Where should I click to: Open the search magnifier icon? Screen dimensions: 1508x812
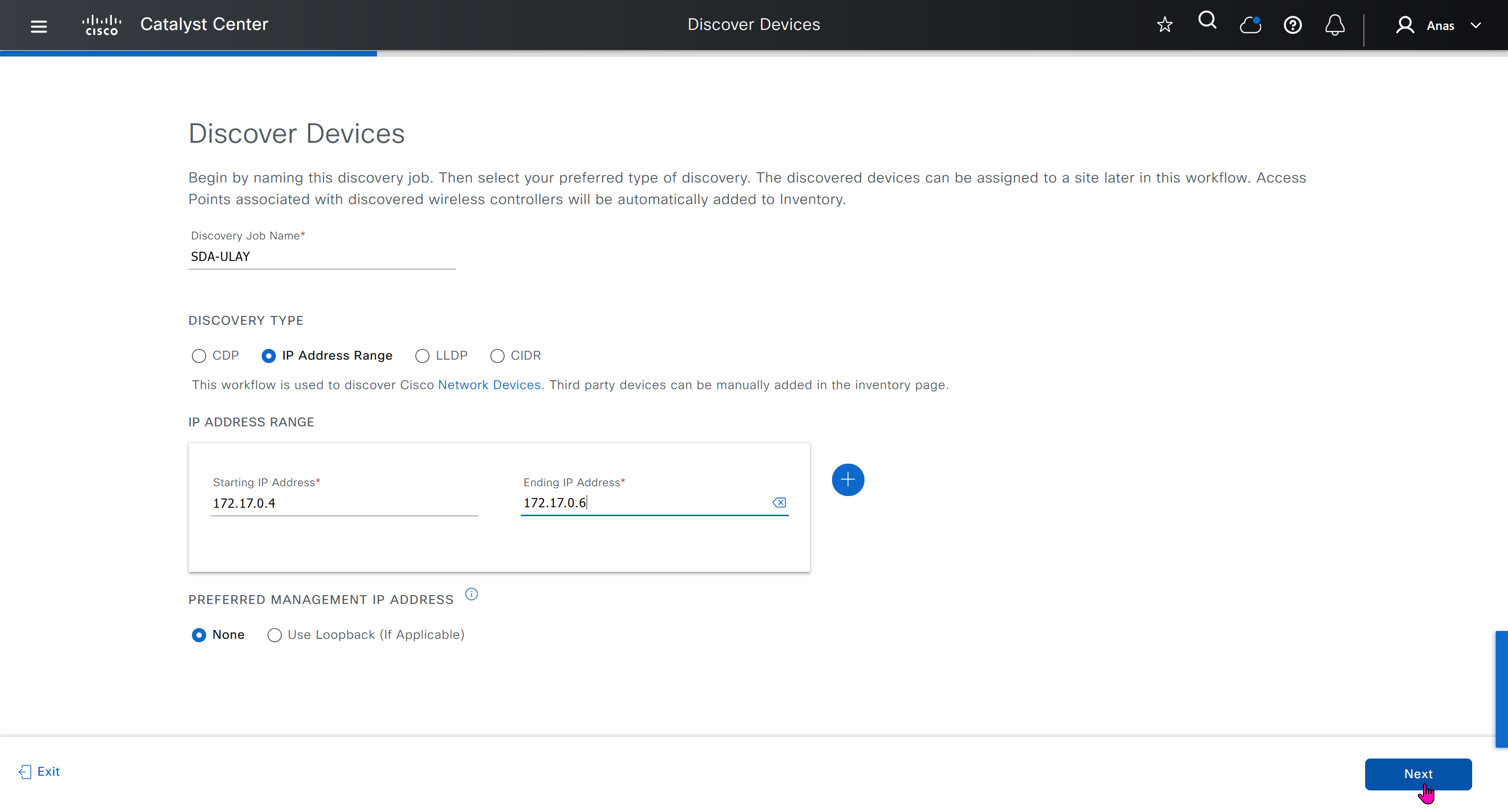pos(1207,21)
